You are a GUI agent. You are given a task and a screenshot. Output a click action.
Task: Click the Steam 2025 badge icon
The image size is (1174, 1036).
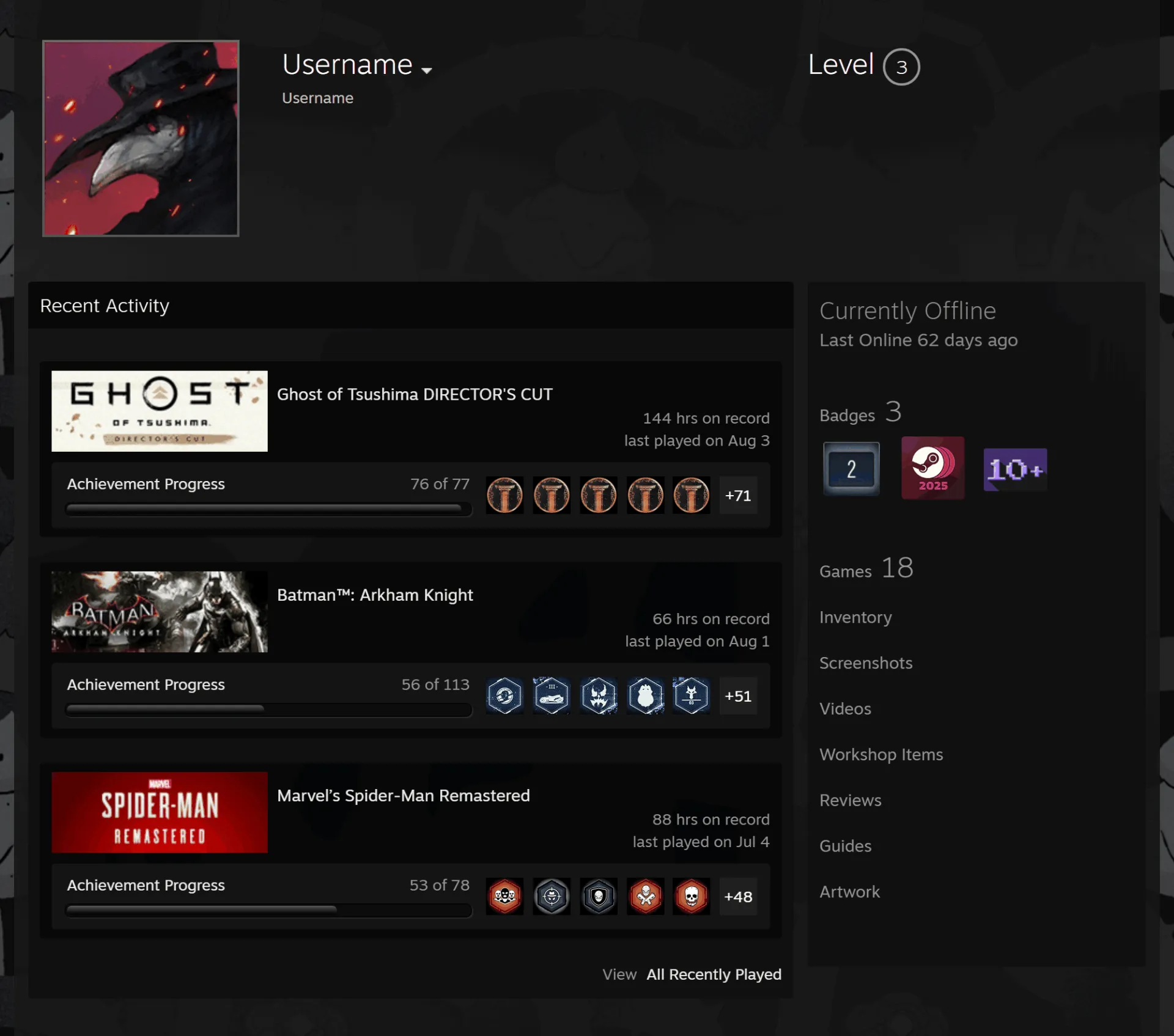click(932, 468)
